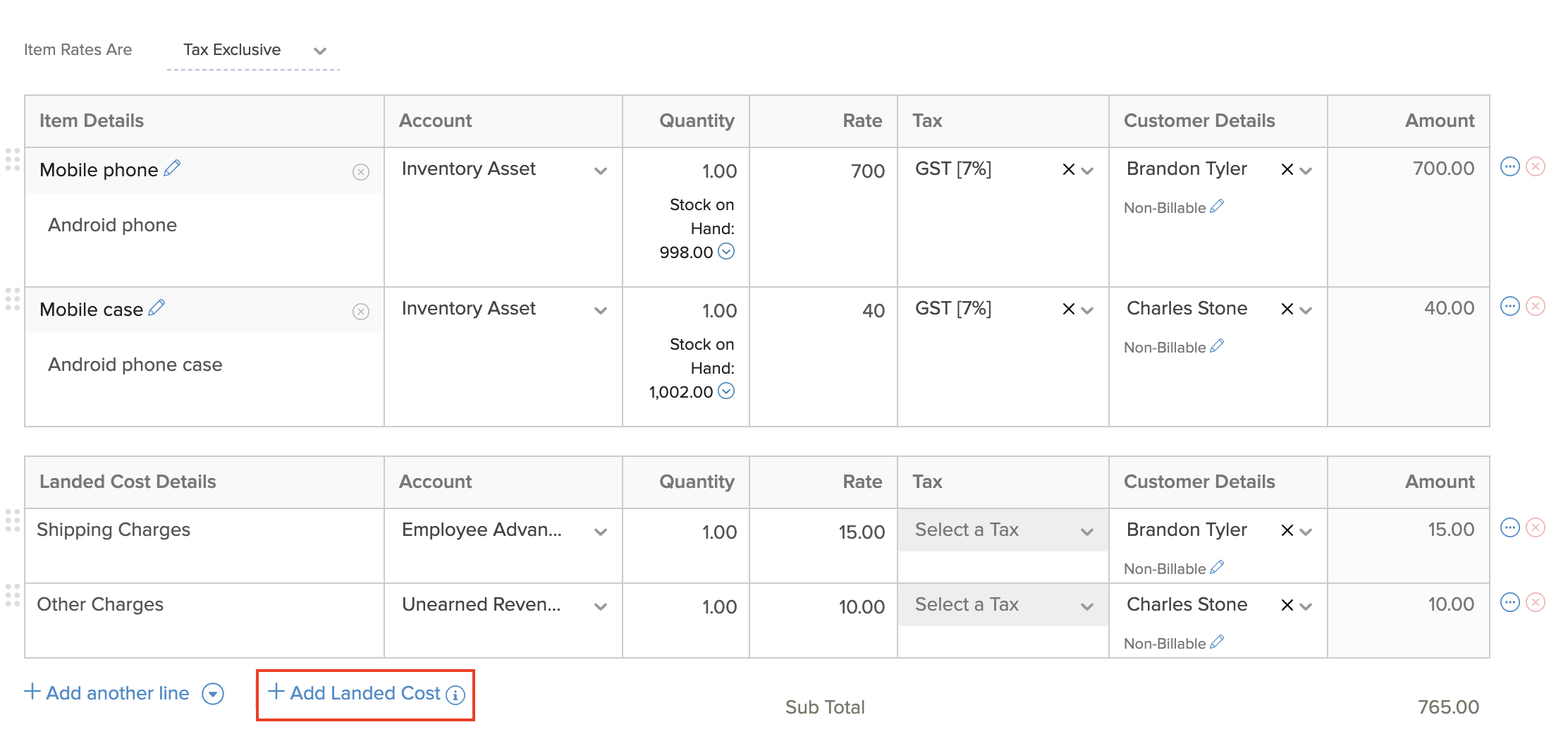Edit Non-Billable setting for Brandon Tyler
The width and height of the screenshot is (1568, 746).
[1215, 207]
